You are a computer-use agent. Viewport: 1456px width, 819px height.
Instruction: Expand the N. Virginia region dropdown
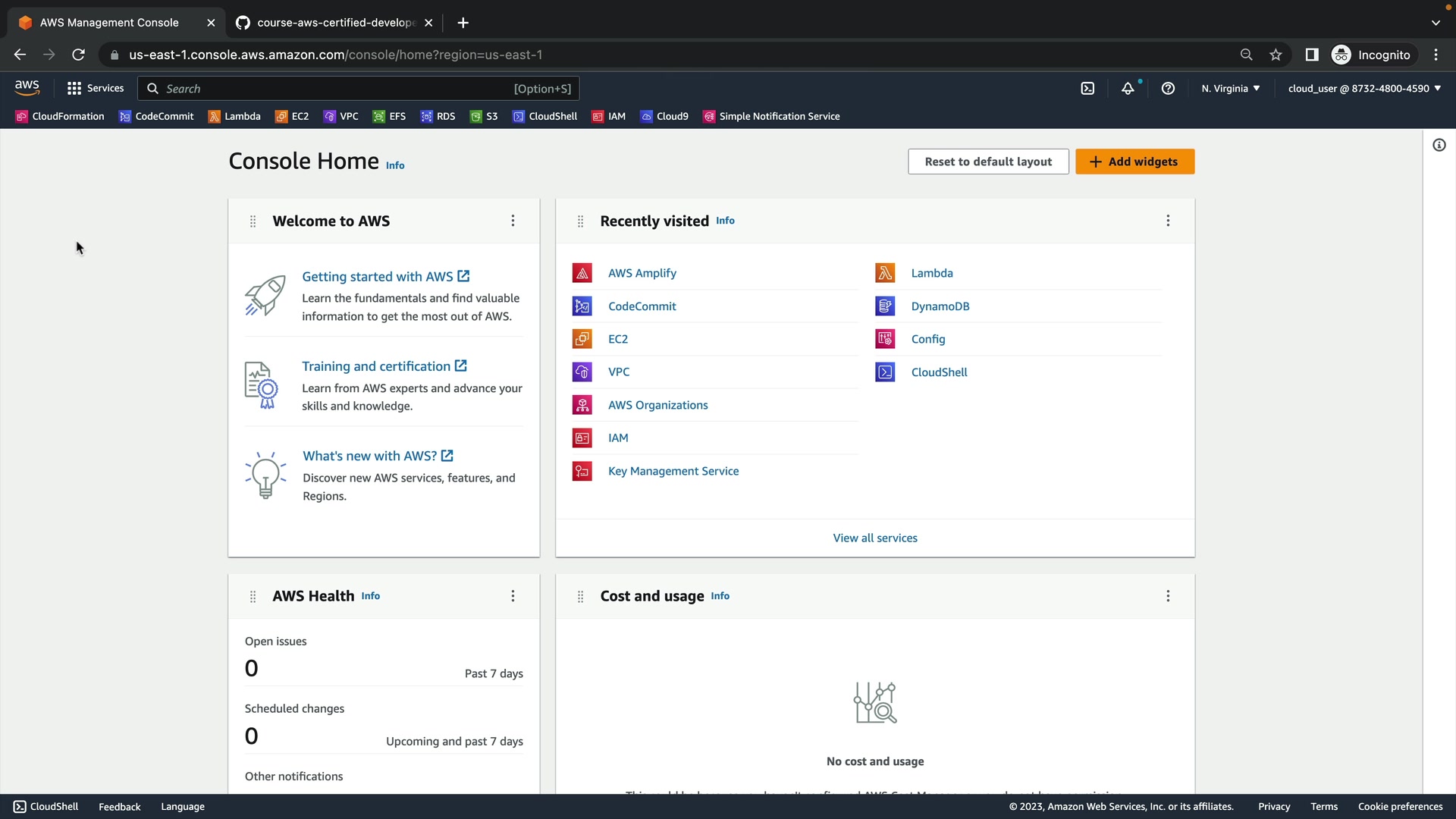1230,89
